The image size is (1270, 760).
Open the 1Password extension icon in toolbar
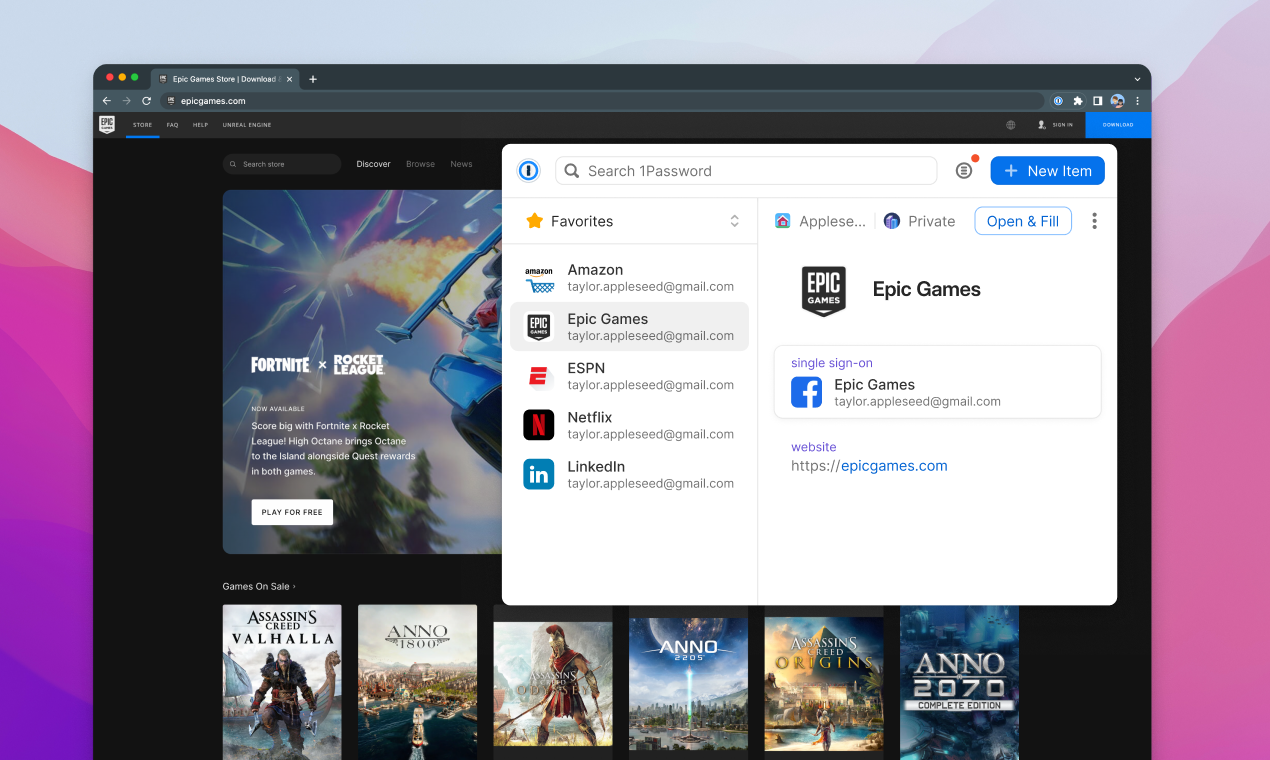(1058, 101)
